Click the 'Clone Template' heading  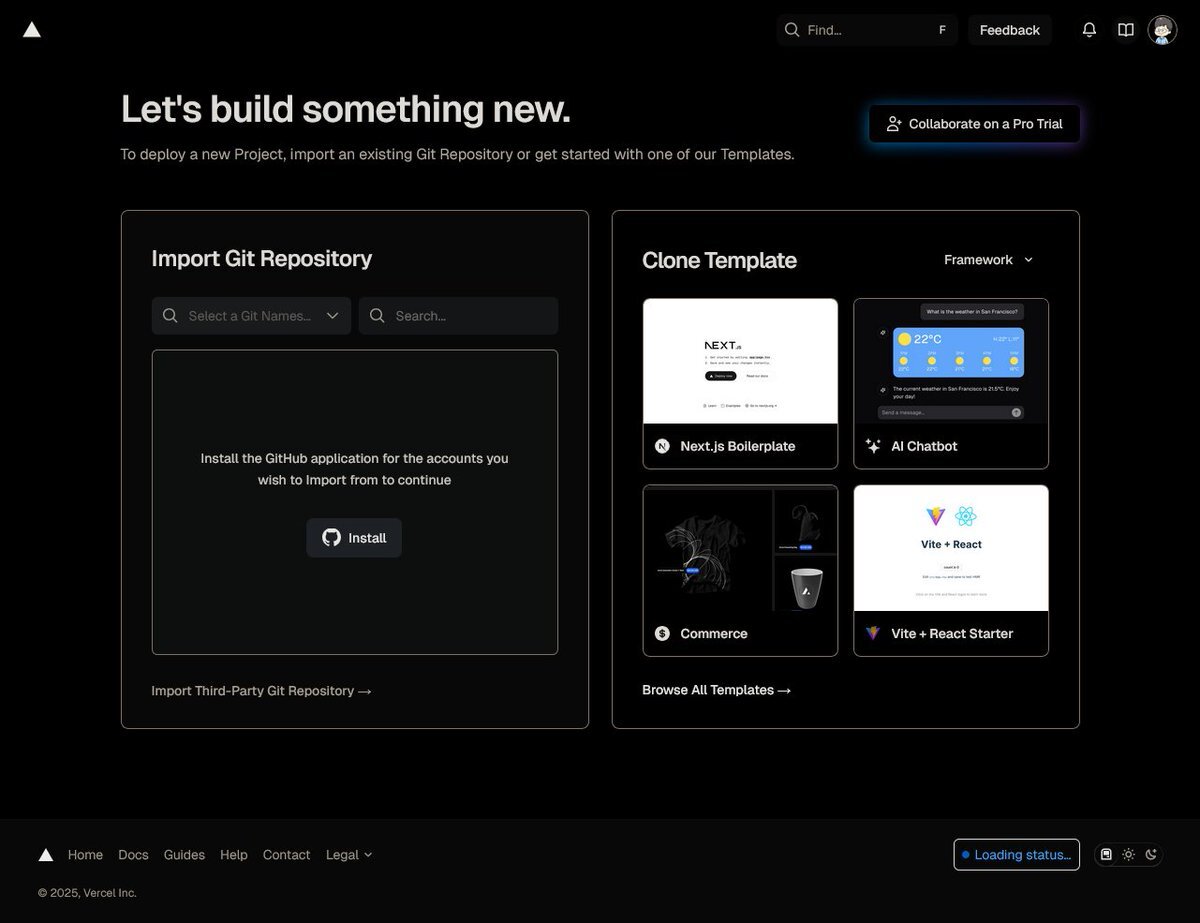click(719, 260)
